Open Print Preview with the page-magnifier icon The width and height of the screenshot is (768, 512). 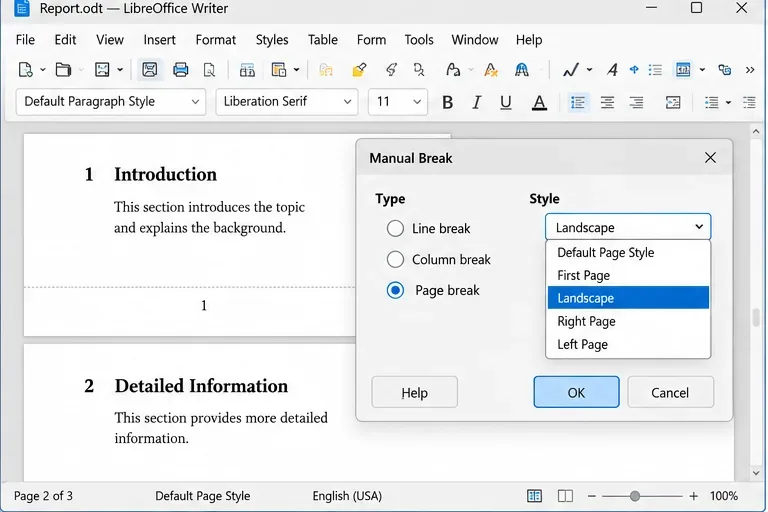pyautogui.click(x=209, y=70)
